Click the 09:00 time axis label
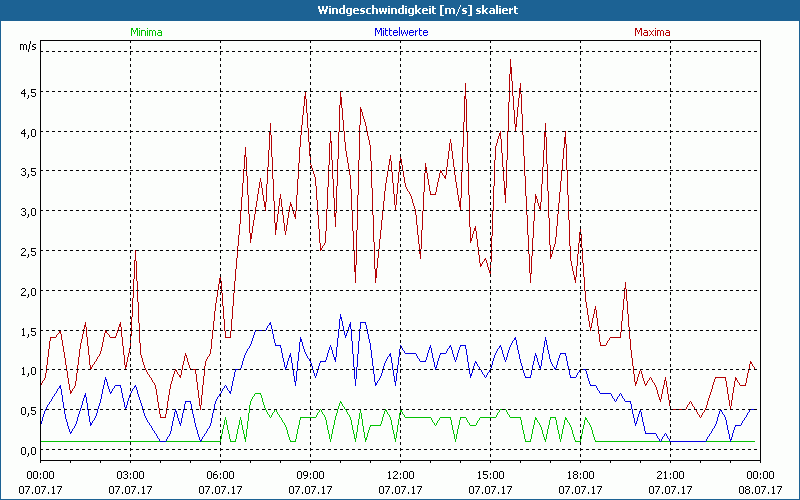 click(x=310, y=475)
